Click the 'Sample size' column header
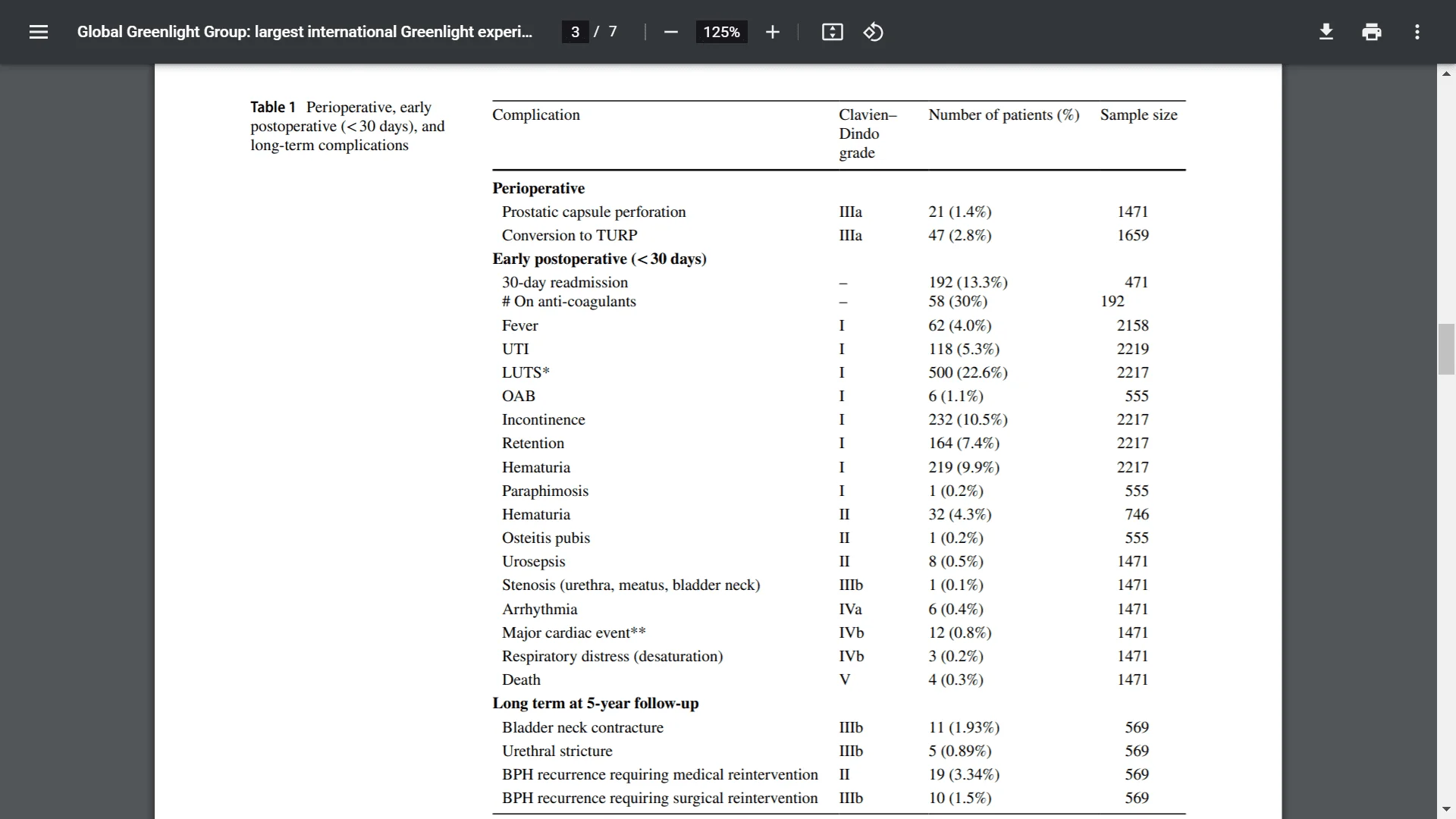Image resolution: width=1456 pixels, height=819 pixels. click(1139, 115)
